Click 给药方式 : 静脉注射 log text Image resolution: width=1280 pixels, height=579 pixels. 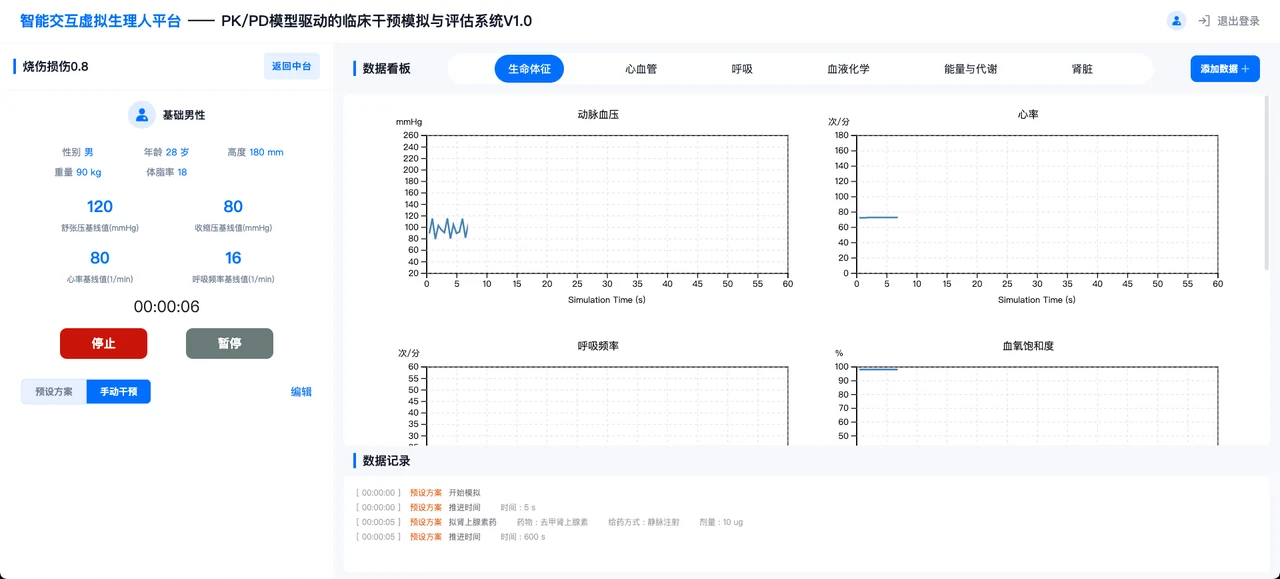click(x=646, y=522)
